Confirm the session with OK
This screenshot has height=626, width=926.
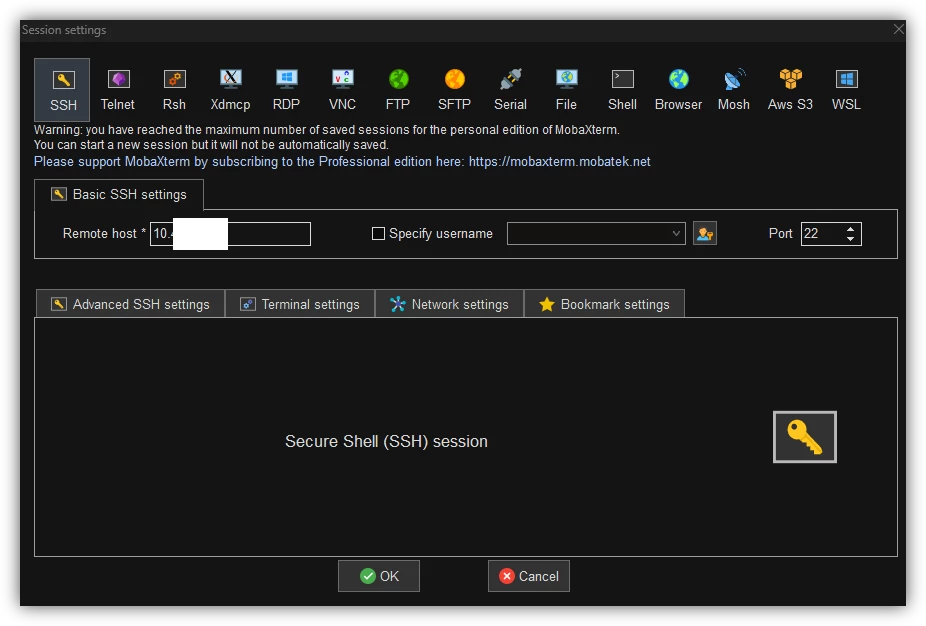tap(379, 576)
